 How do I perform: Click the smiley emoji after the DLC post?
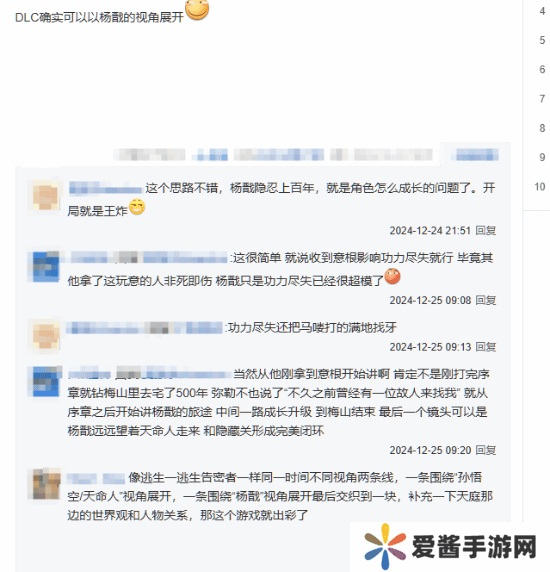tap(197, 10)
